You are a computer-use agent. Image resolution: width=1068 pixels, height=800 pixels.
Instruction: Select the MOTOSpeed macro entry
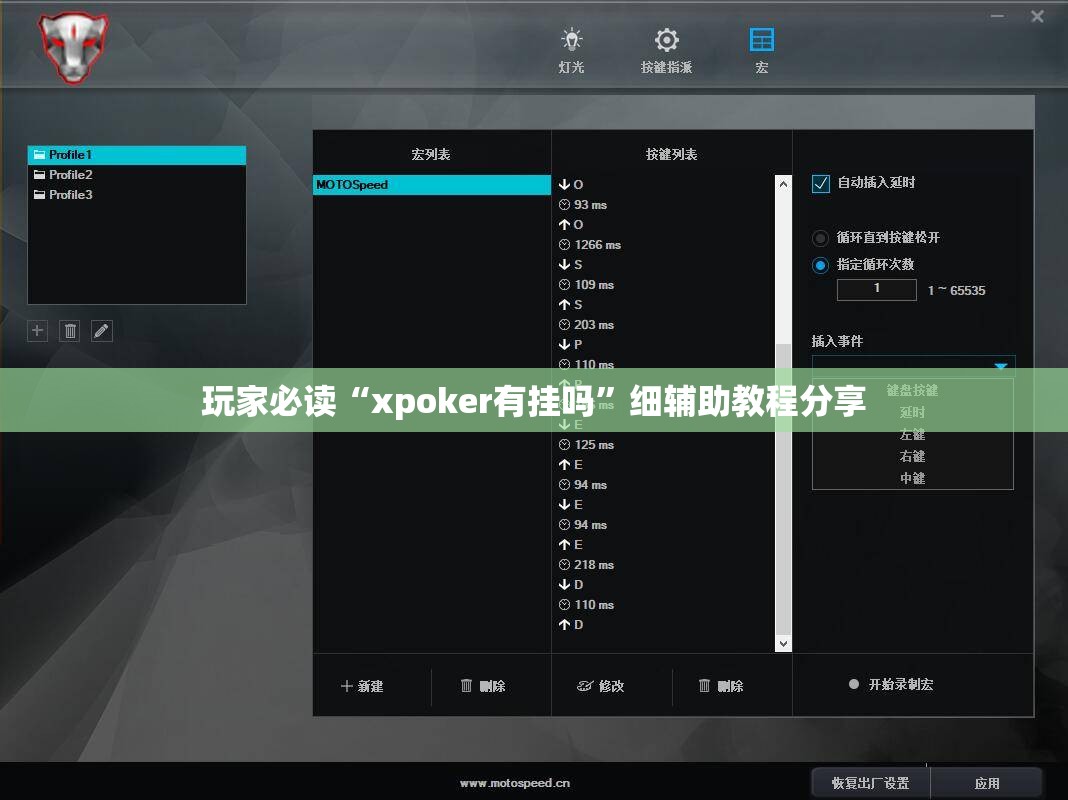click(x=432, y=185)
